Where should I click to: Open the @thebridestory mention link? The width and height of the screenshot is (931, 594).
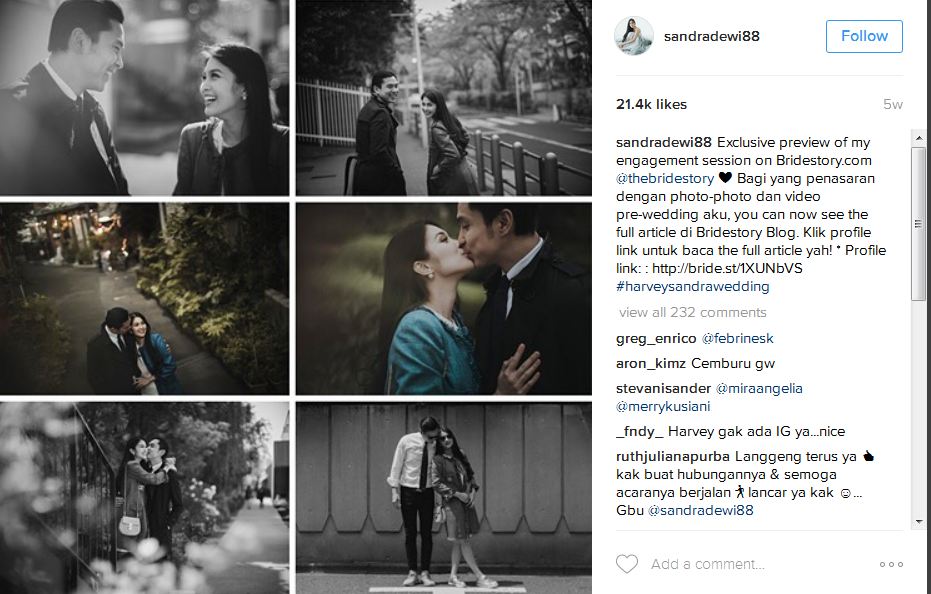pyautogui.click(x=665, y=178)
